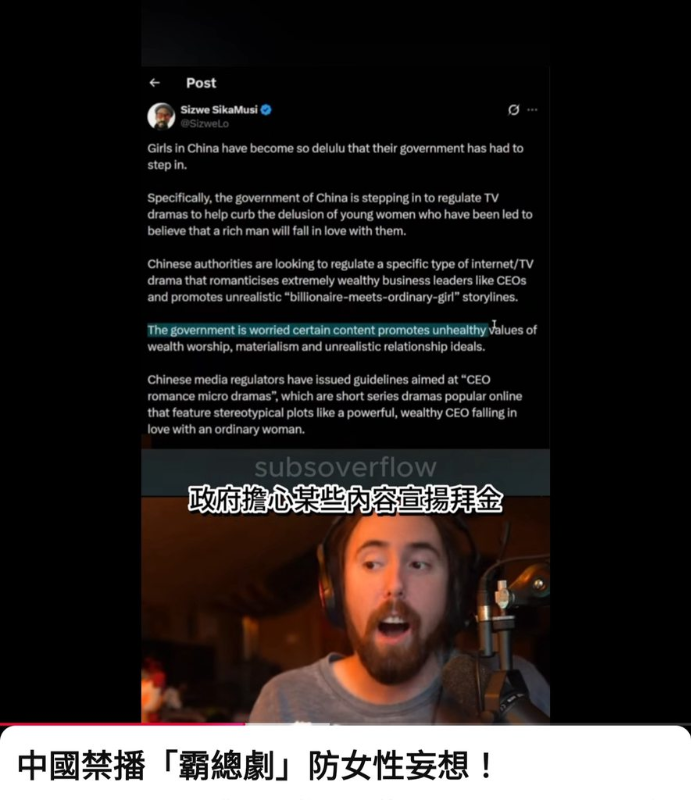Image resolution: width=691 pixels, height=800 pixels.
Task: Click the black area left of the post
Action: (70, 357)
